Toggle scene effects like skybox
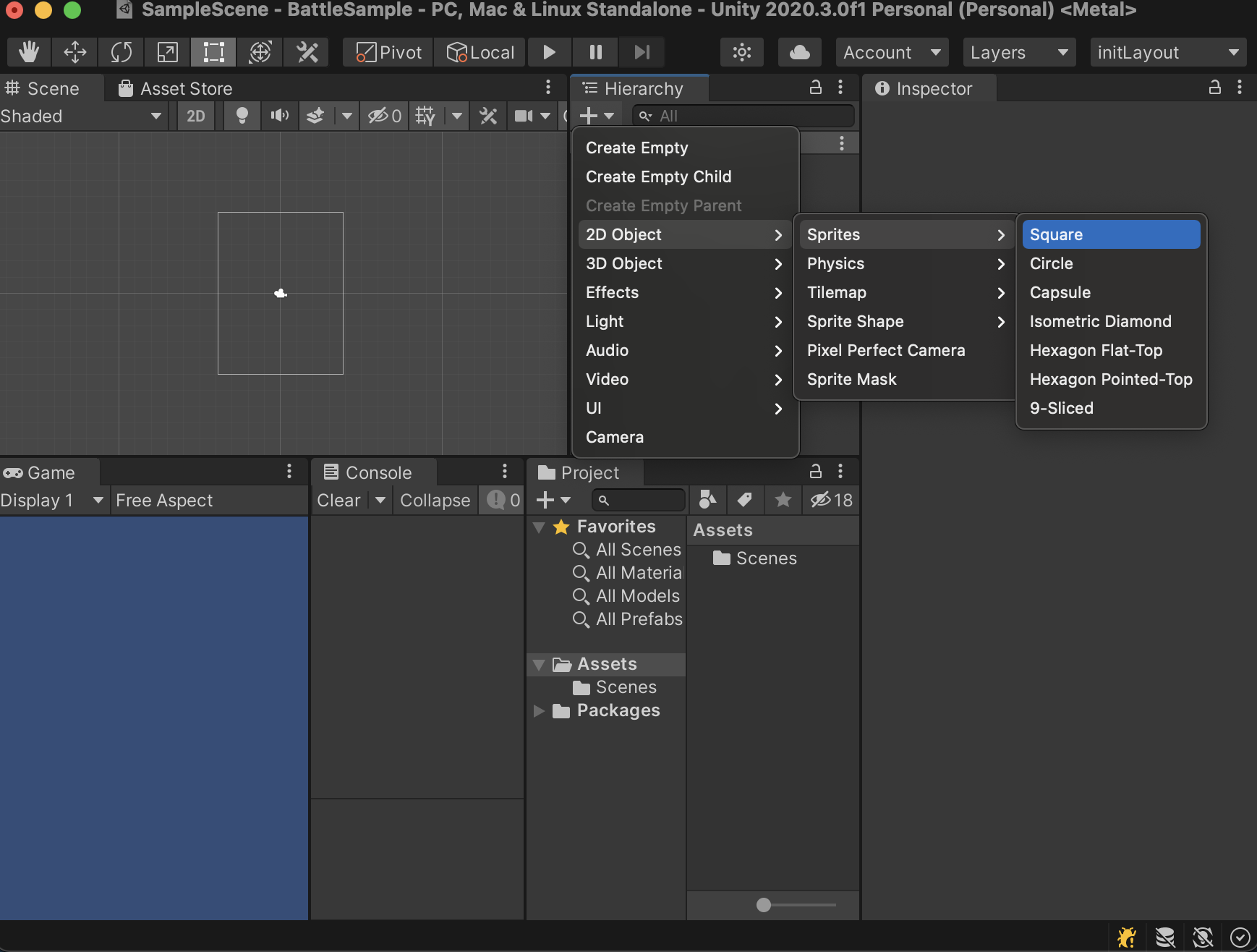Image resolution: width=1257 pixels, height=952 pixels. pyautogui.click(x=315, y=116)
